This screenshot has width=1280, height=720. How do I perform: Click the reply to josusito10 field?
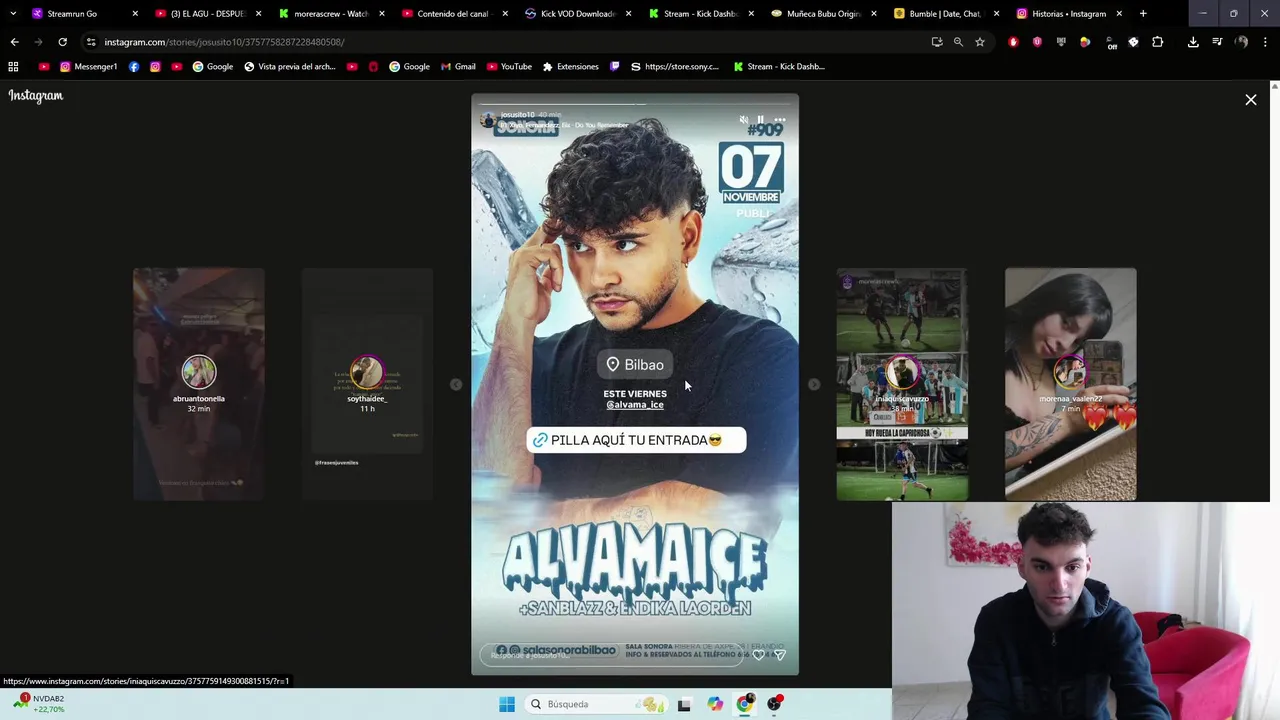[612, 655]
